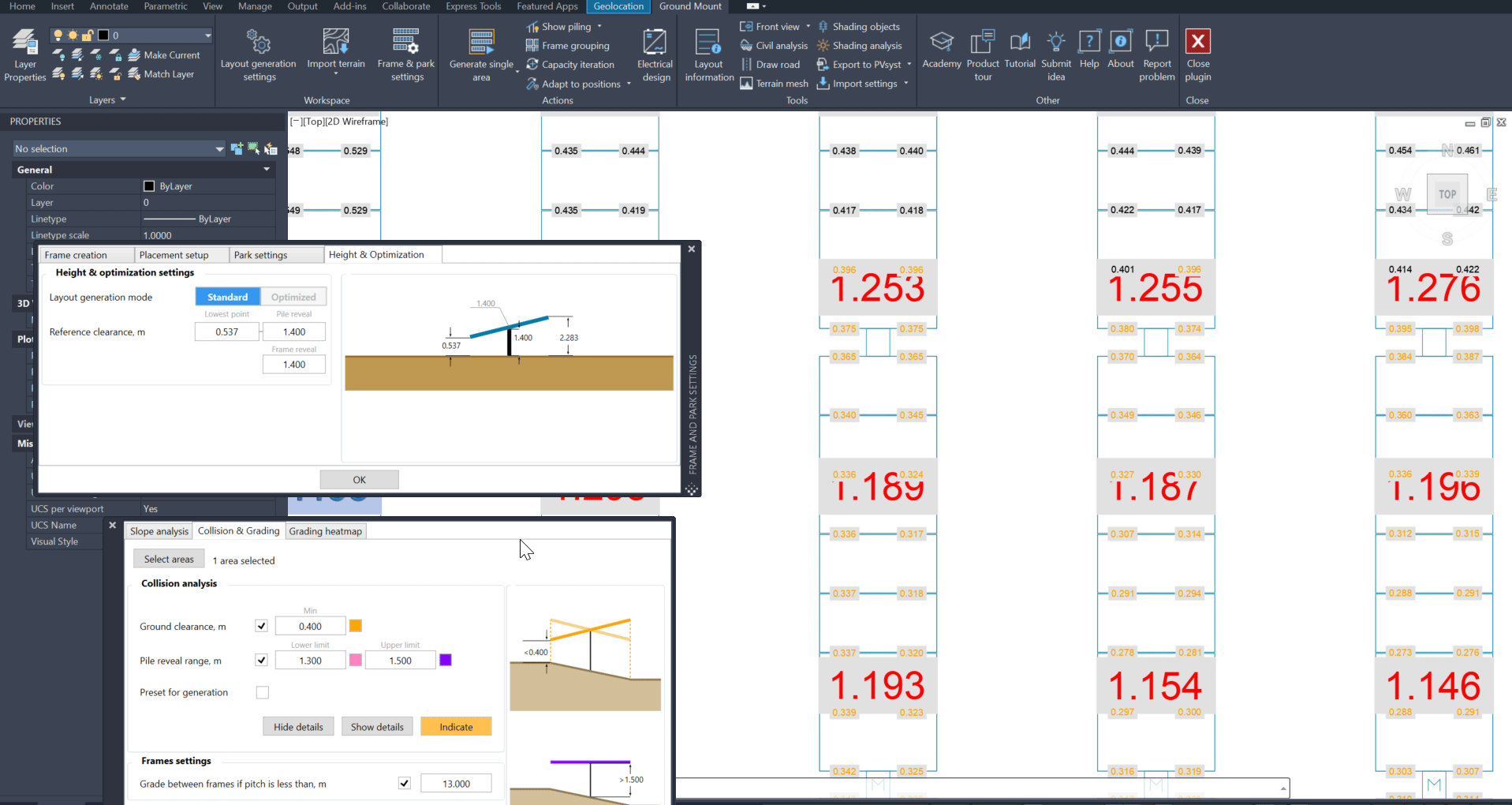
Task: Switch to Slope analysis tab
Action: click(159, 531)
